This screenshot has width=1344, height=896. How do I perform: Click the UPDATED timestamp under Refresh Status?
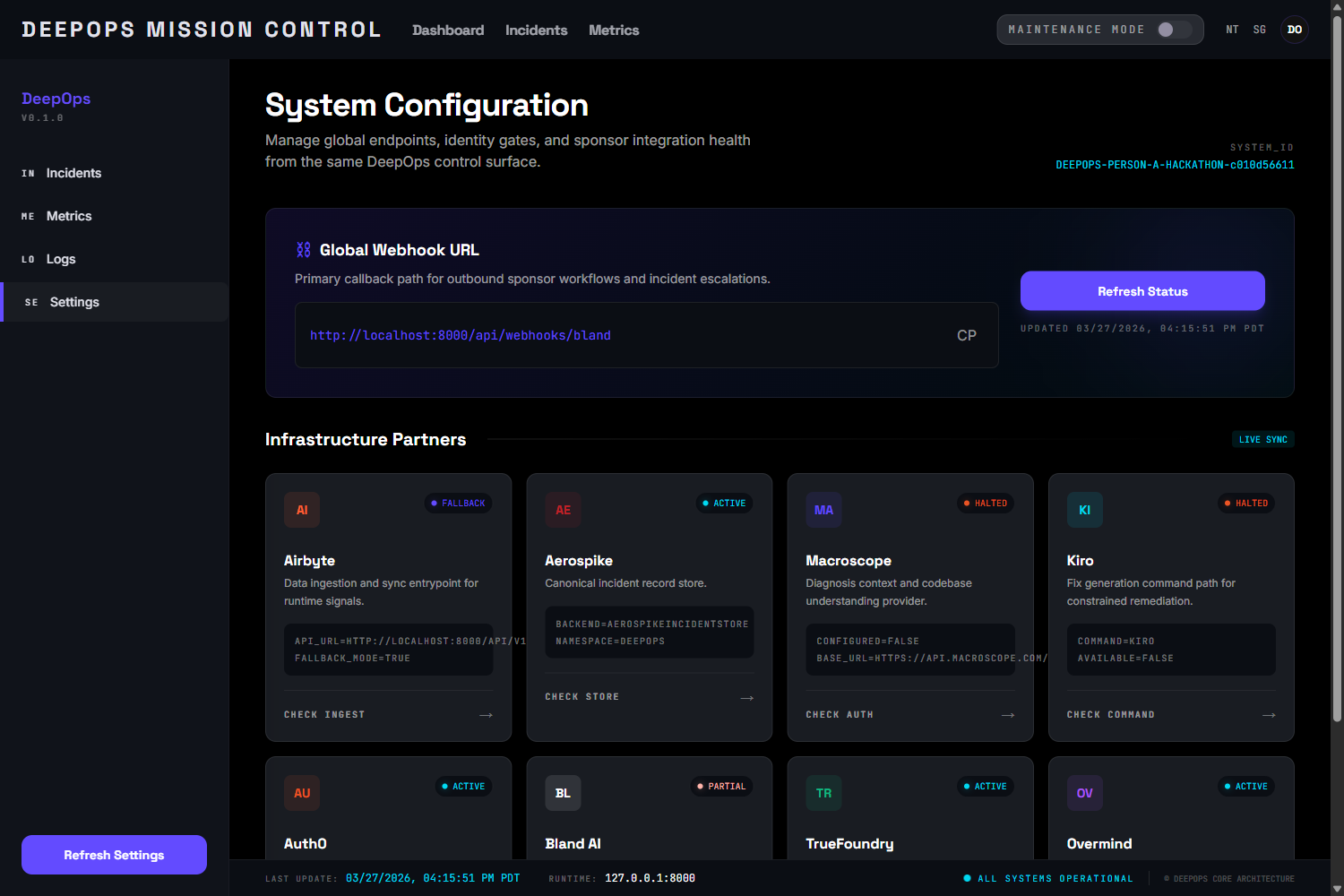tap(1142, 329)
